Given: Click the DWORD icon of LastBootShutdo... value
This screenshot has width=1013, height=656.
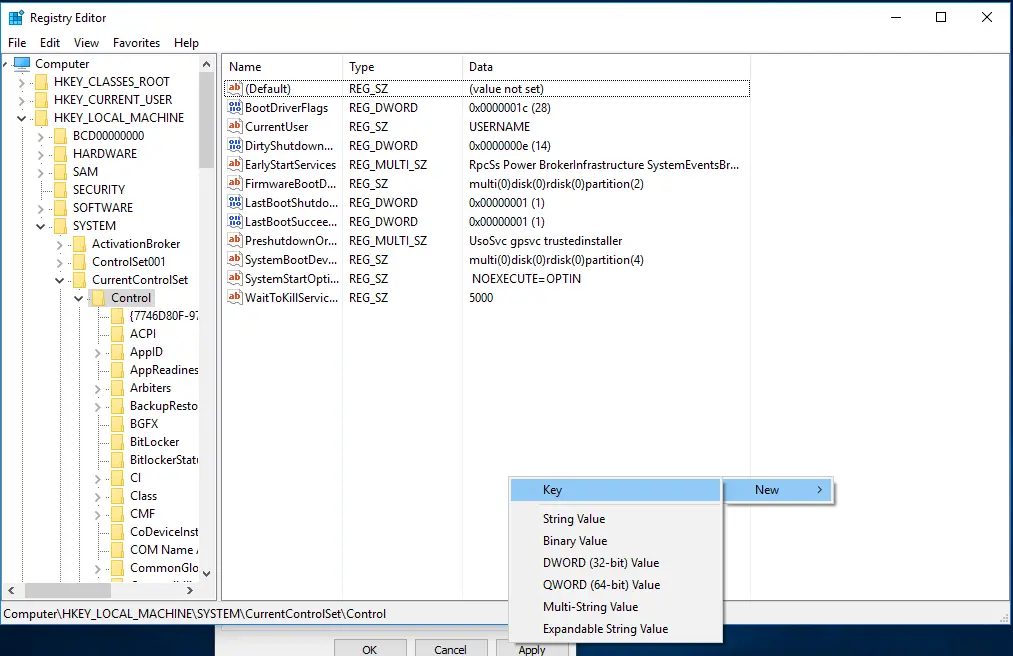Looking at the screenshot, I should click(x=235, y=202).
